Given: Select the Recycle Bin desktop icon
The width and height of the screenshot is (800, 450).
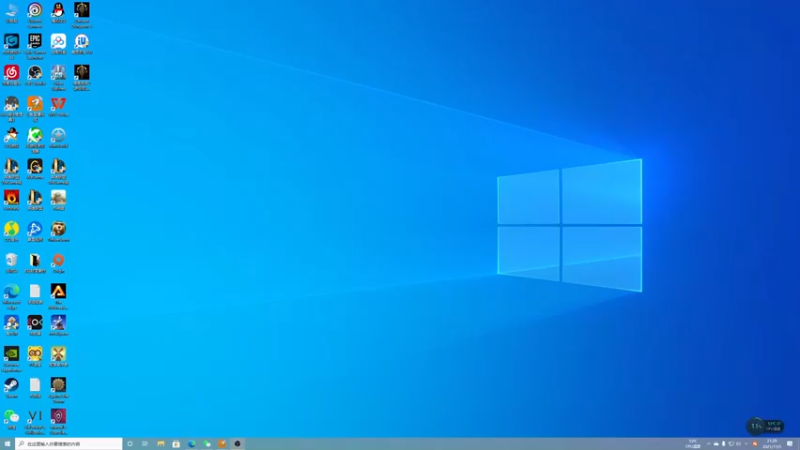Looking at the screenshot, I should [11, 263].
